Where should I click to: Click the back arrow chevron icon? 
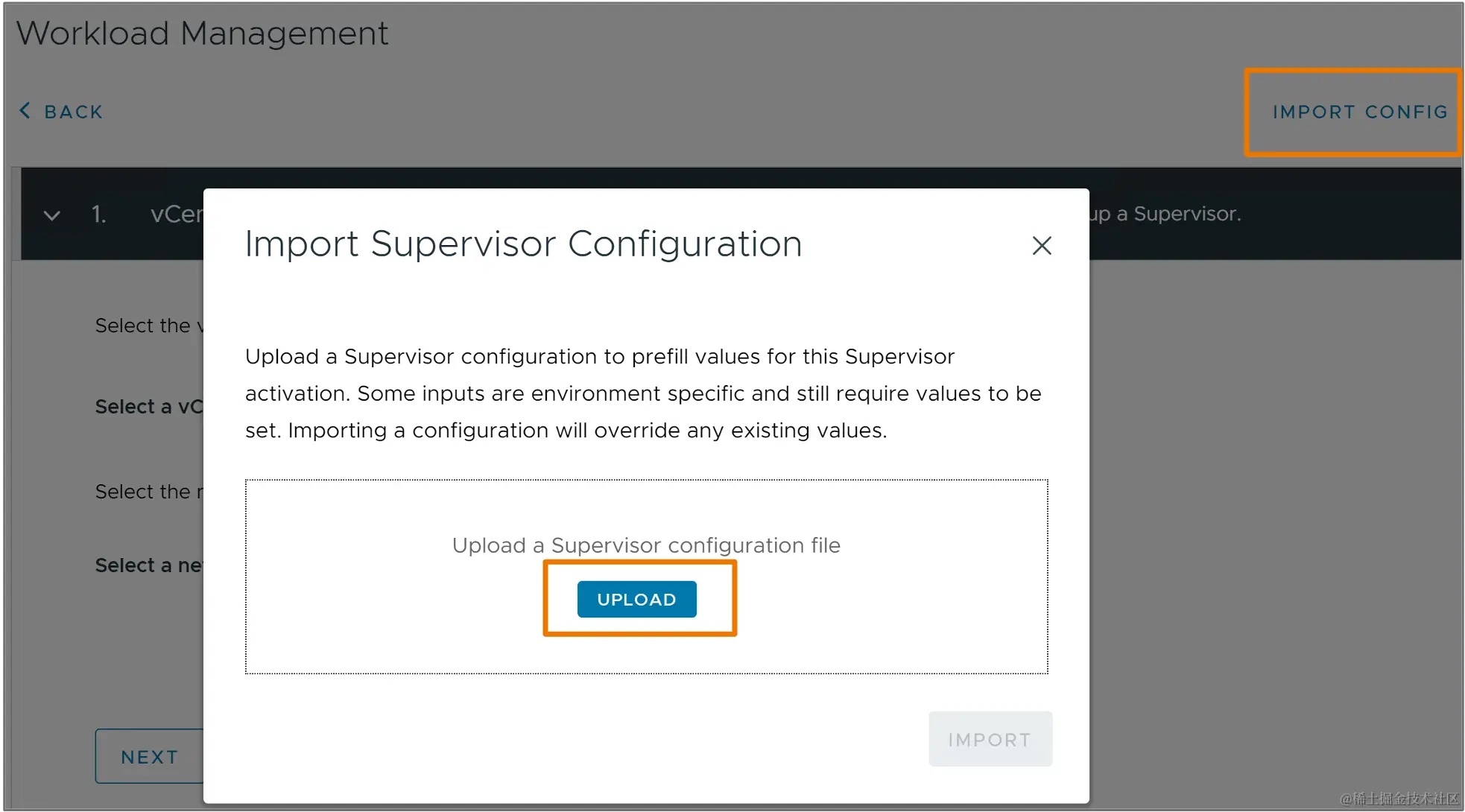coord(25,111)
